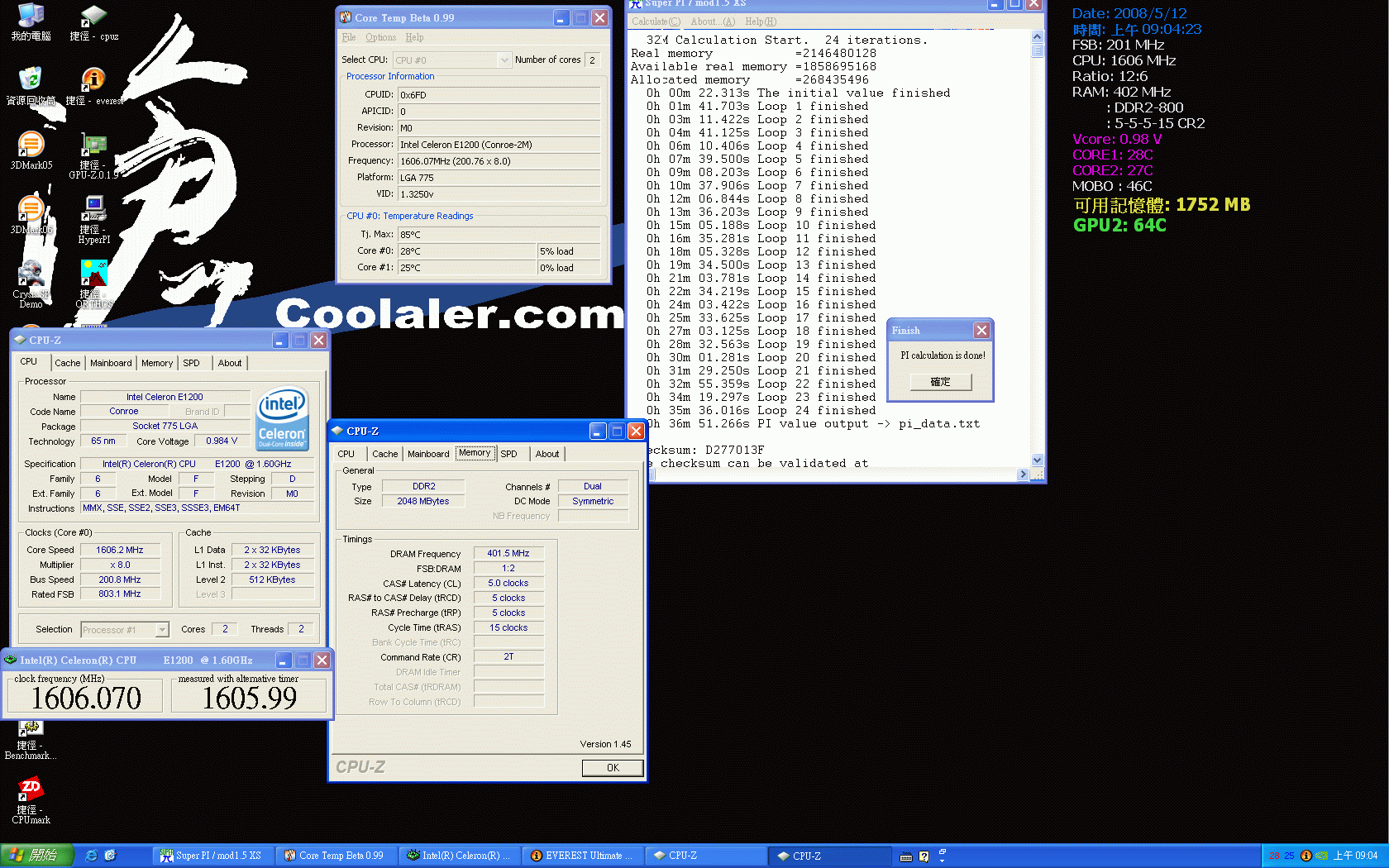
Task: Switch to EVEREST Ultimate taskbar button
Action: coord(584,856)
